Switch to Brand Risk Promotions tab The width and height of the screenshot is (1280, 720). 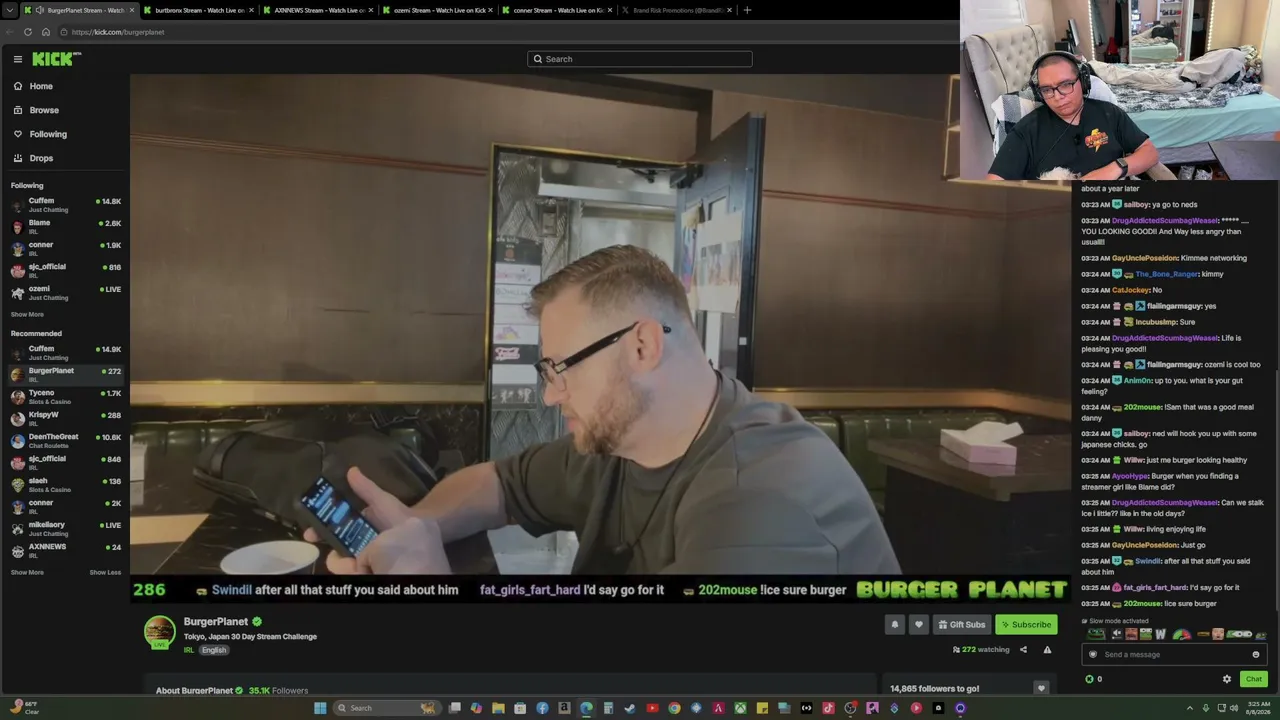click(x=677, y=10)
